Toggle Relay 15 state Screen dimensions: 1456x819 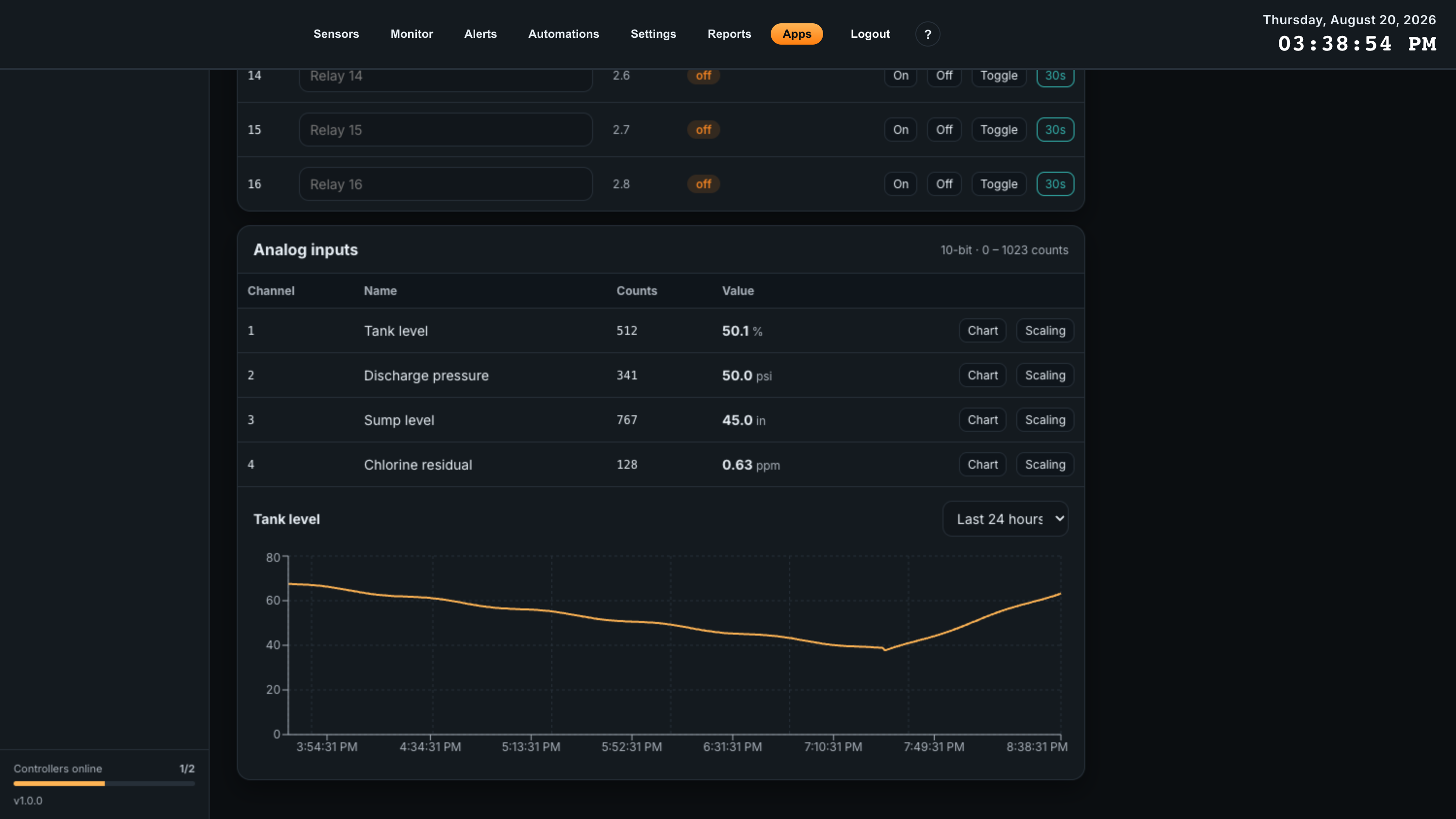(x=999, y=130)
